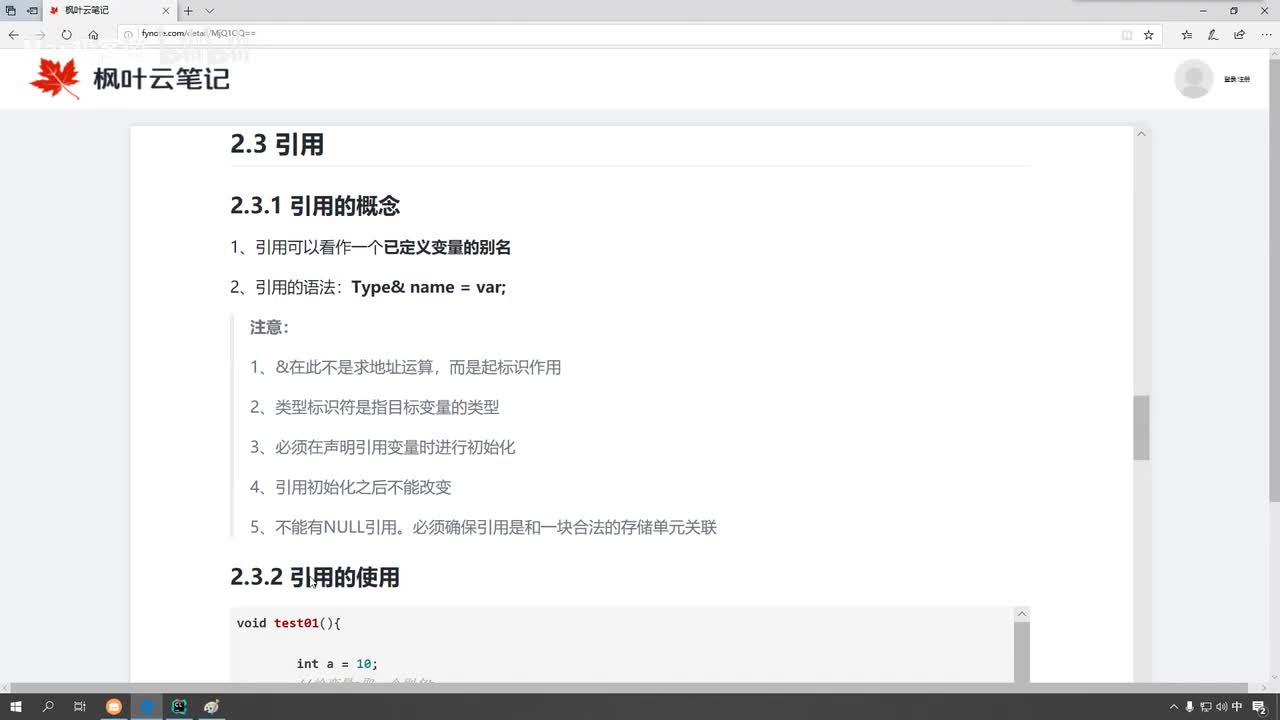Click note line 必须在声明引用变量时进行初始化
1280x720 pixels.
point(383,447)
